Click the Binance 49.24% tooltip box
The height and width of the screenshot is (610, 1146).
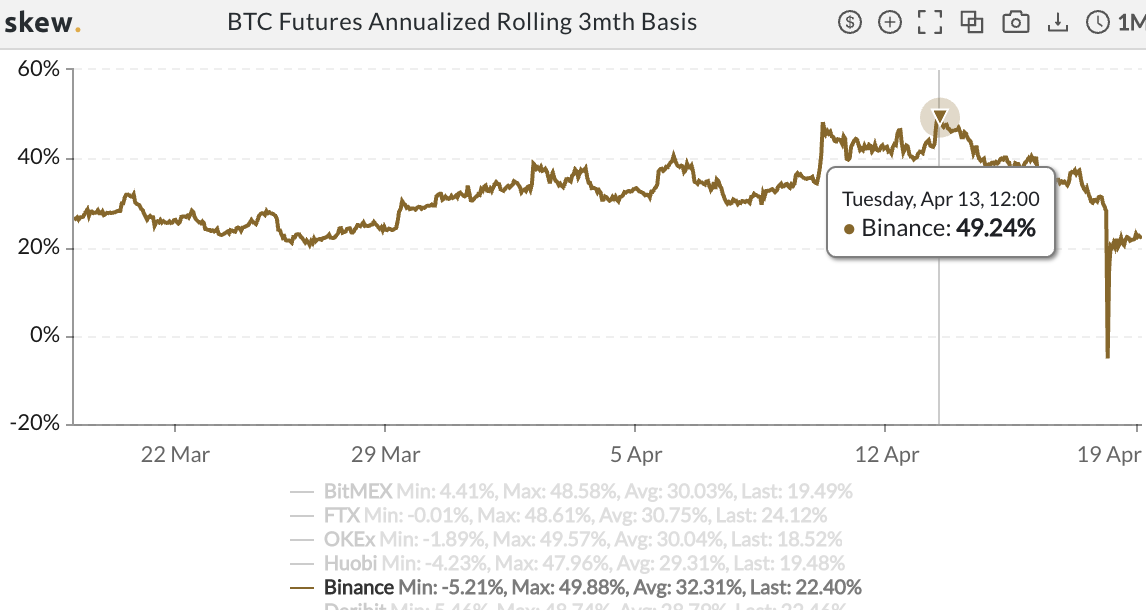(941, 213)
